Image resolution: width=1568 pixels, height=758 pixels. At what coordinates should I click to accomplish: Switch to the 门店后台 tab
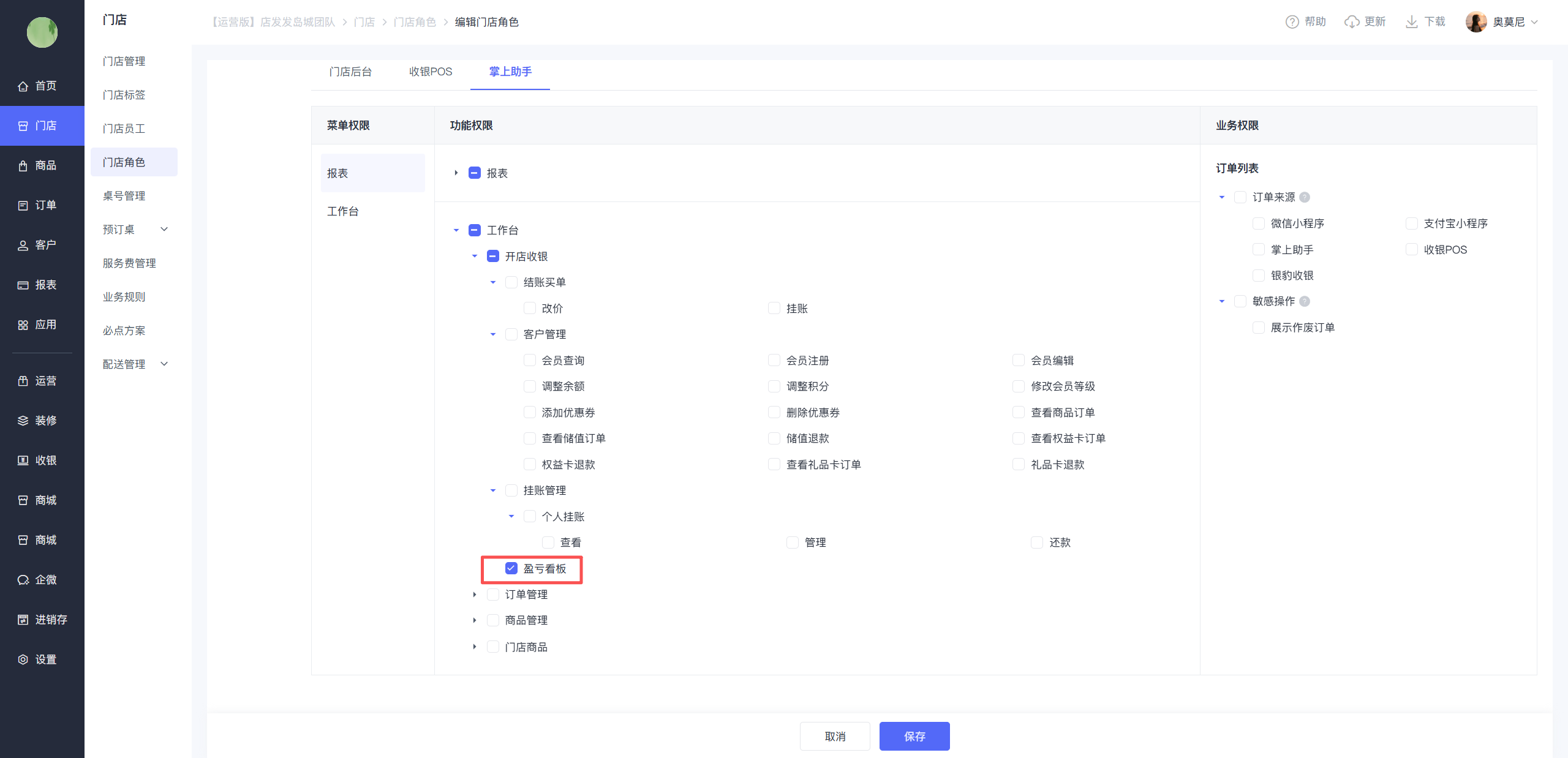tap(350, 72)
